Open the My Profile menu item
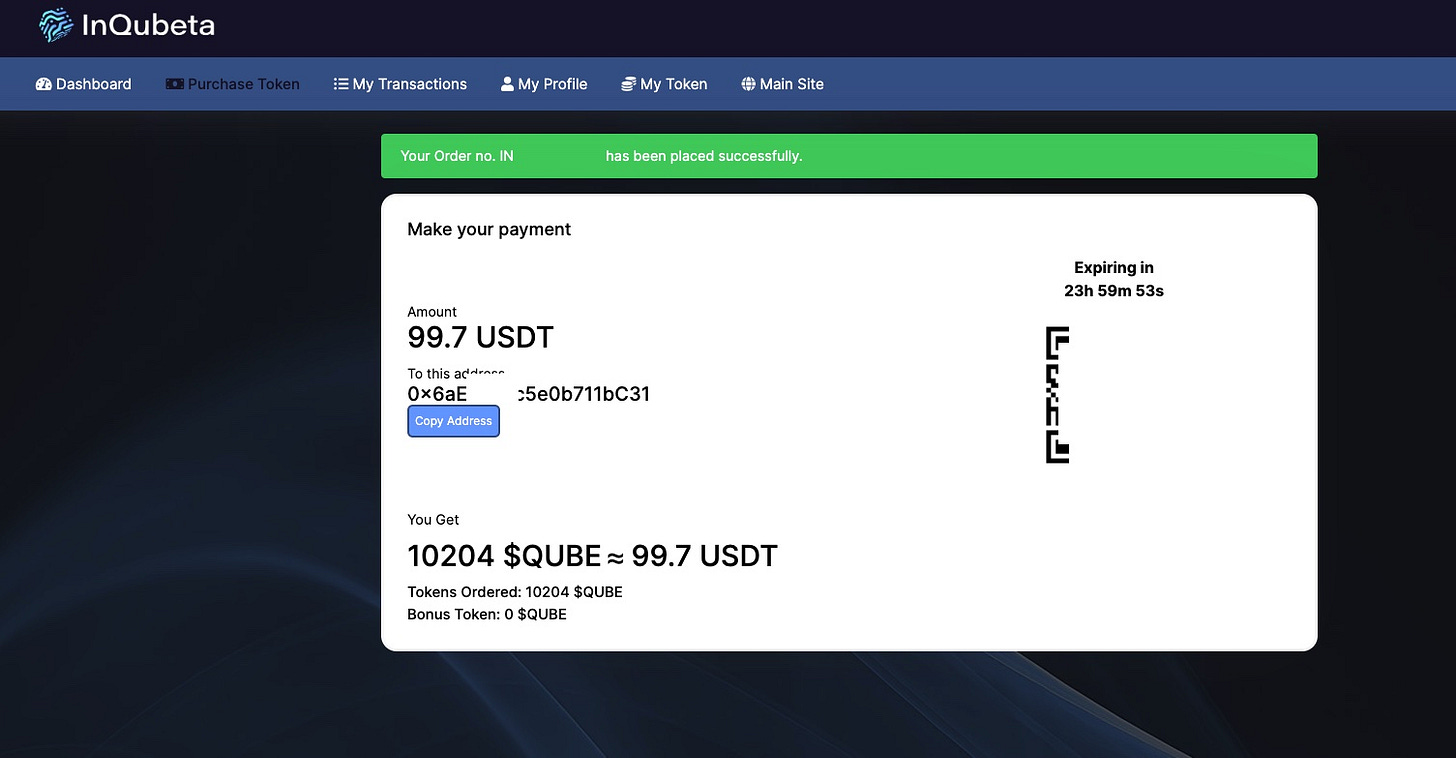This screenshot has width=1456, height=758. [x=544, y=84]
